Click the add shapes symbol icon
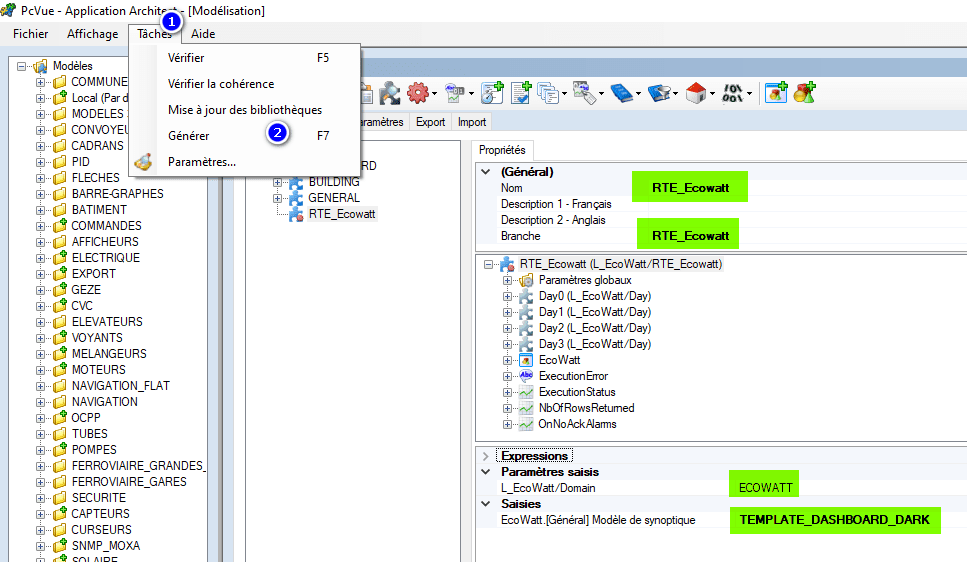 coord(804,93)
